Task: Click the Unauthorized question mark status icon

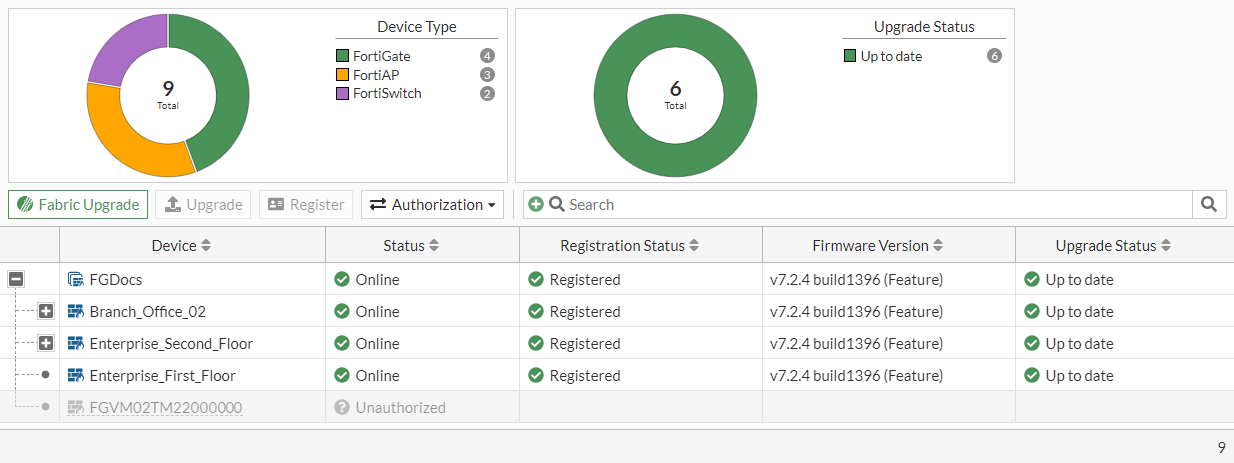Action: (x=342, y=408)
